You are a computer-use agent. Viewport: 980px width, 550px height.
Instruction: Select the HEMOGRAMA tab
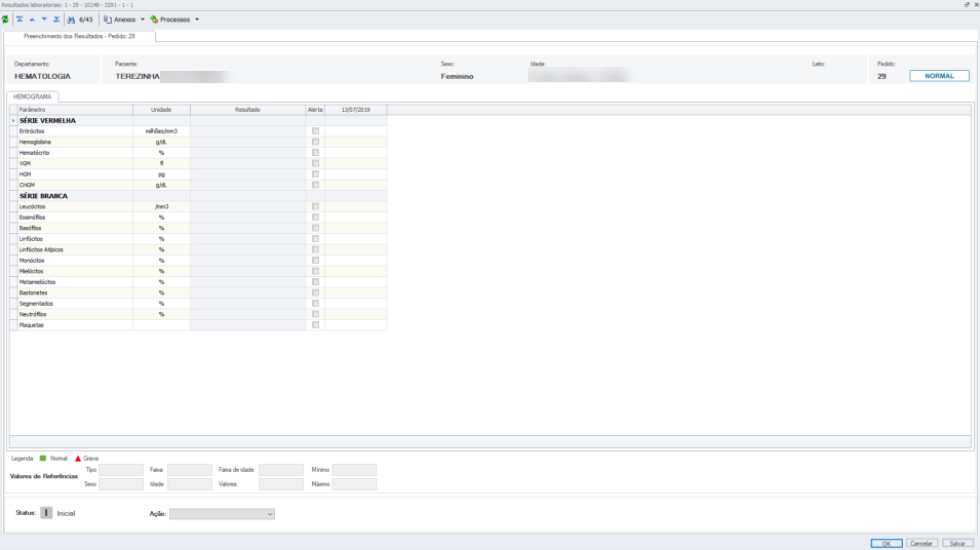(x=32, y=97)
